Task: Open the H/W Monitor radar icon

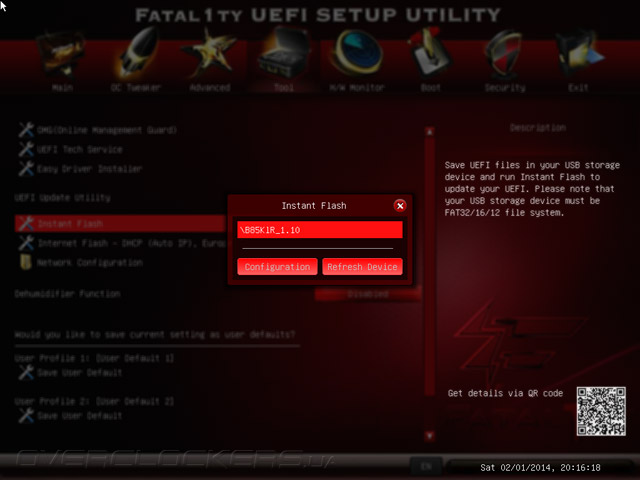Action: 357,53
